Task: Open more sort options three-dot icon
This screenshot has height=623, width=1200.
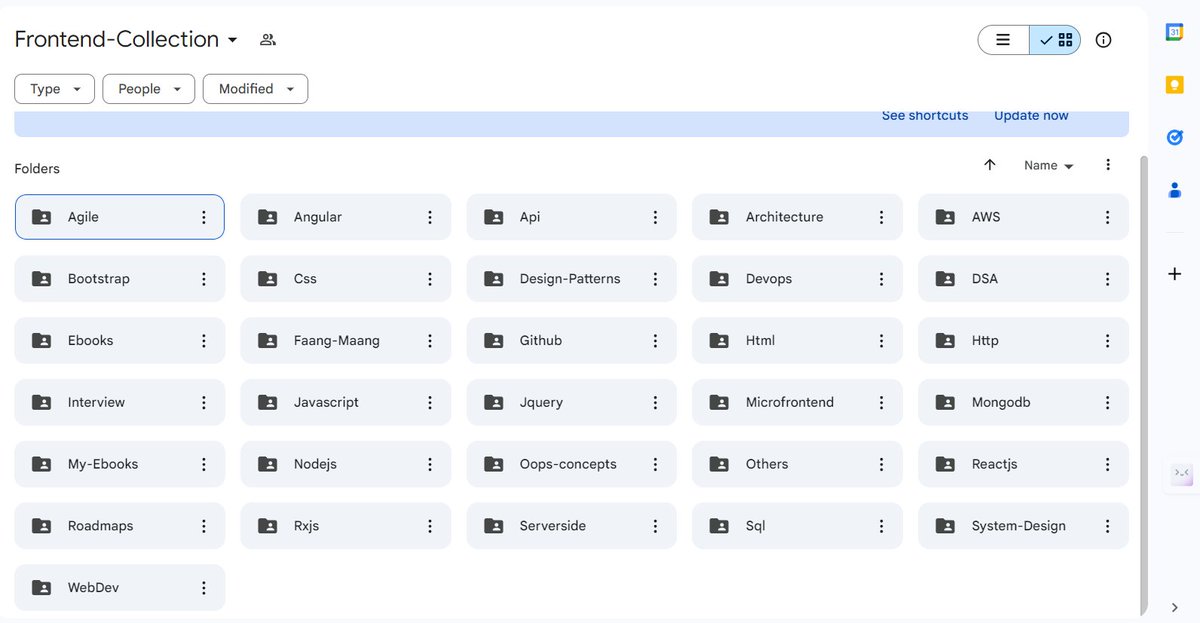Action: tap(1107, 165)
